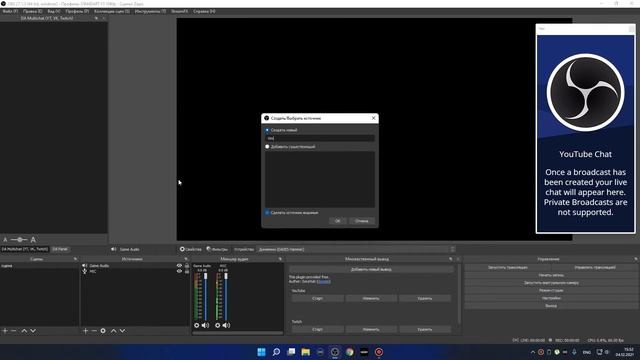Select the Add existing radio button

tap(267, 147)
